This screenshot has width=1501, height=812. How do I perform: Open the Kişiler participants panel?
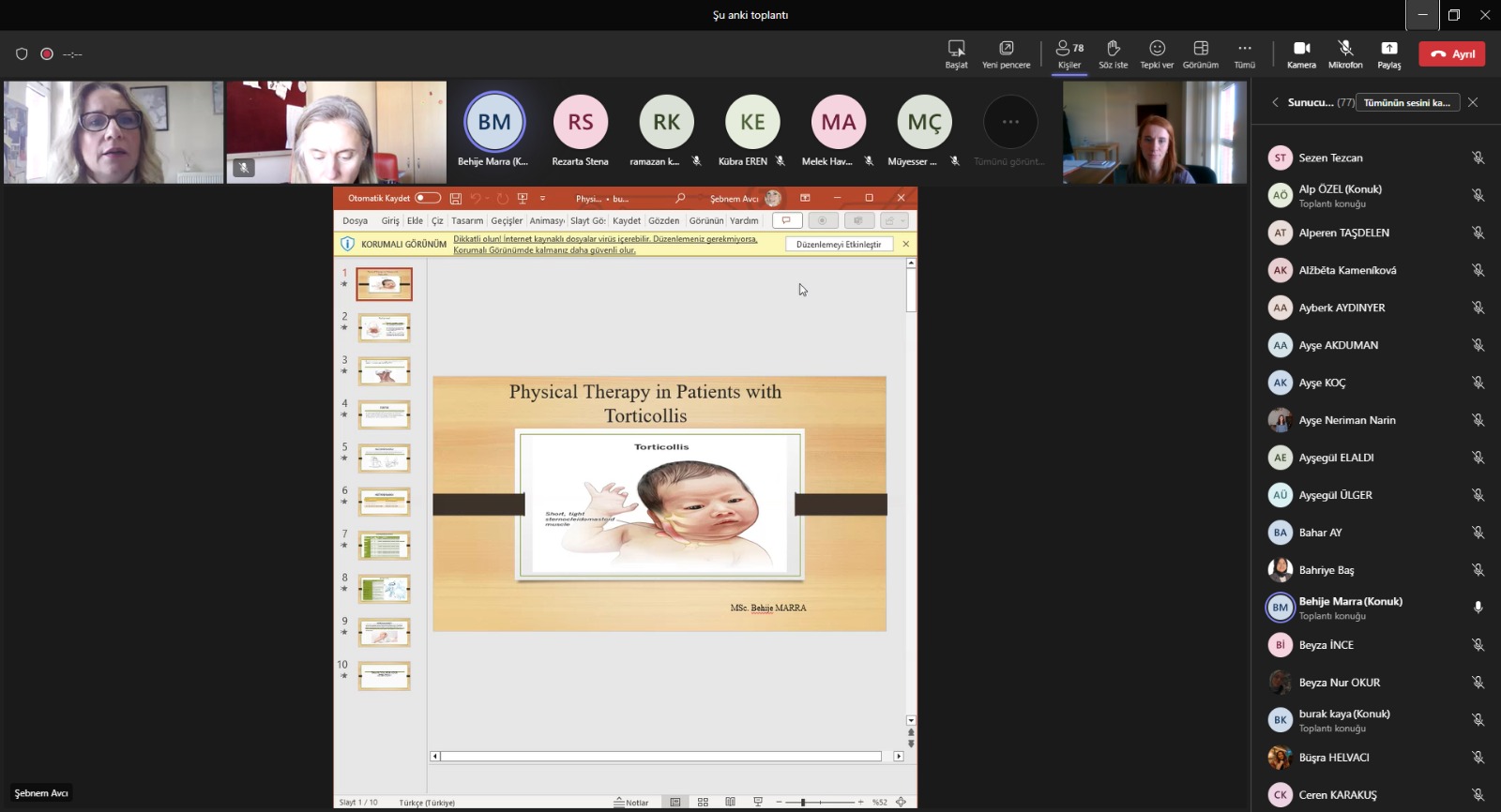[1069, 53]
